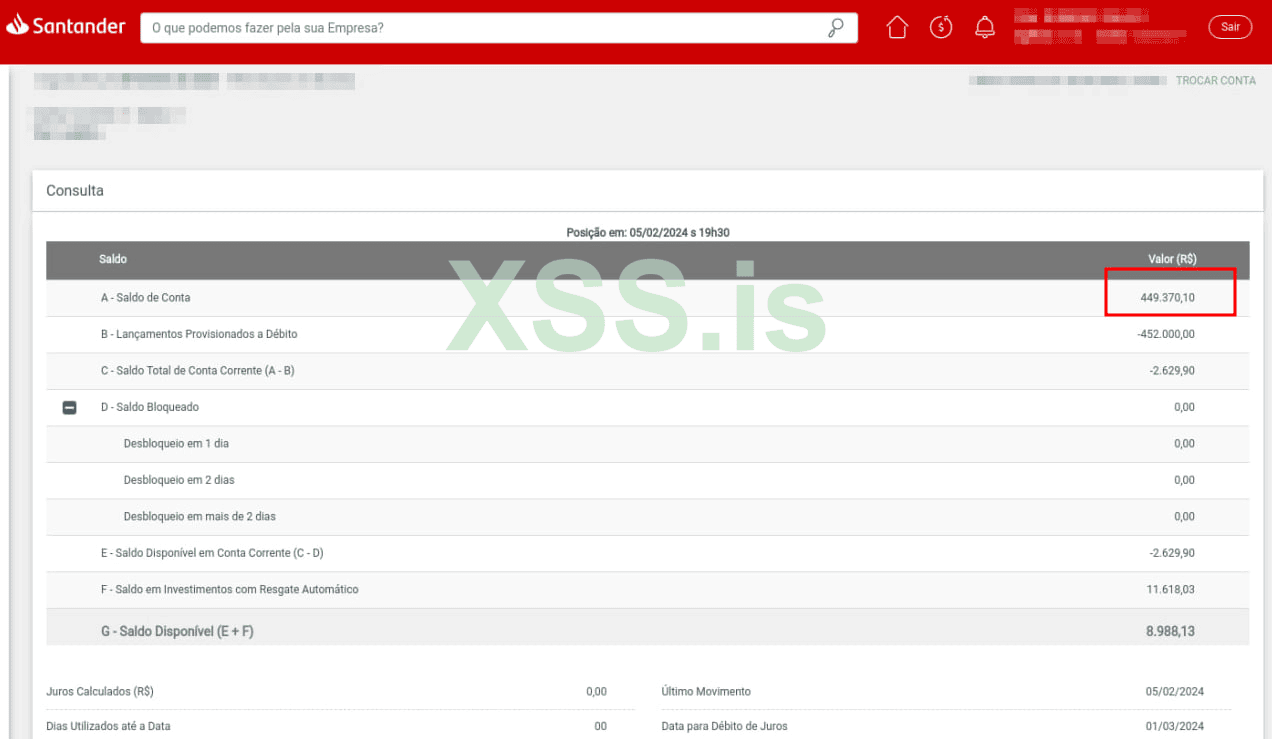Screen dimensions: 1272x739
Task: Click Juros Calculados (R$) label
Action: (100, 692)
